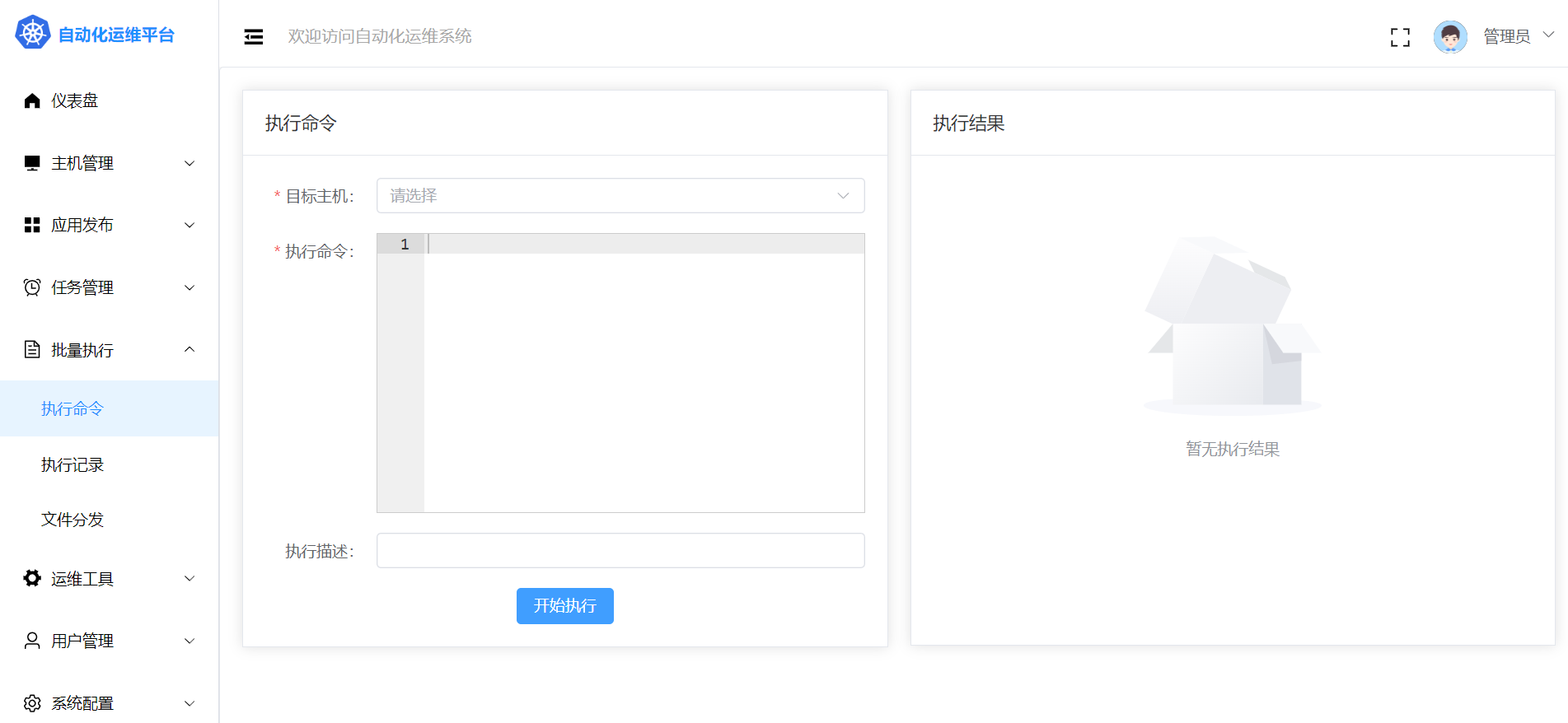Screen dimensions: 1568x723
Task: Expand the 系统配置 menu chevron
Action: pos(190,703)
